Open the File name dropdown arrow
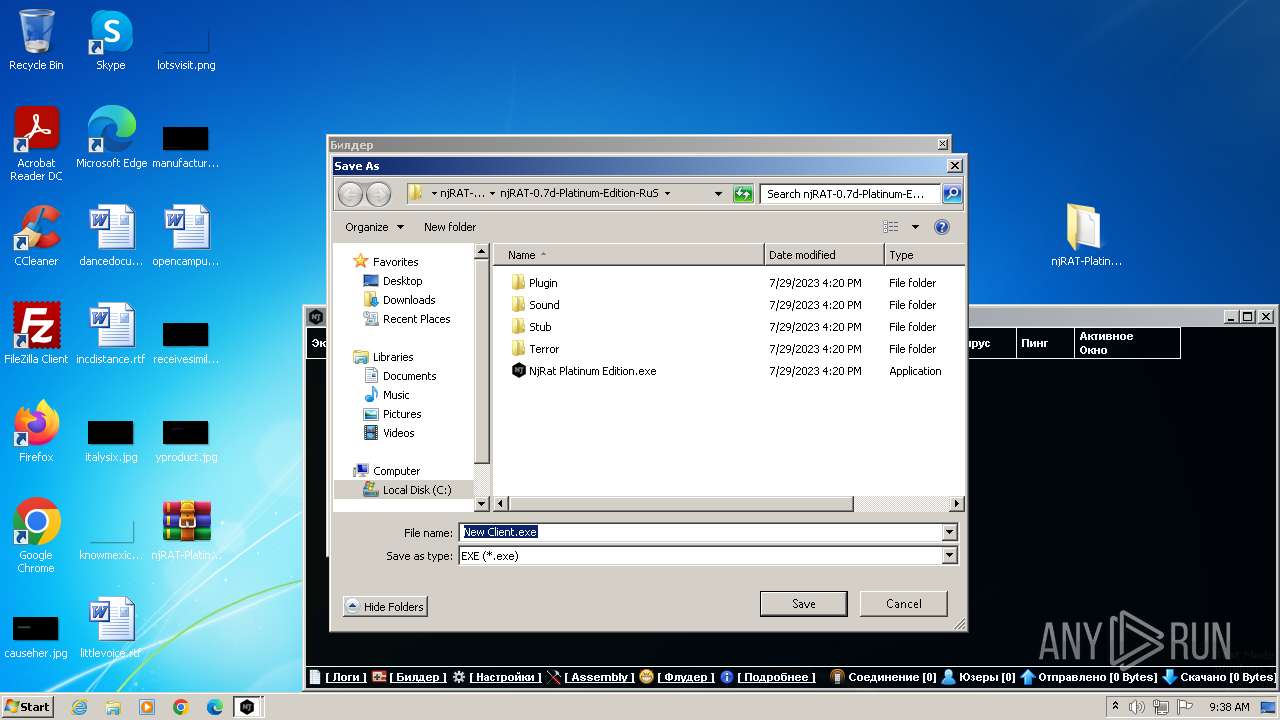Screen dimensions: 1280x720 949,533
